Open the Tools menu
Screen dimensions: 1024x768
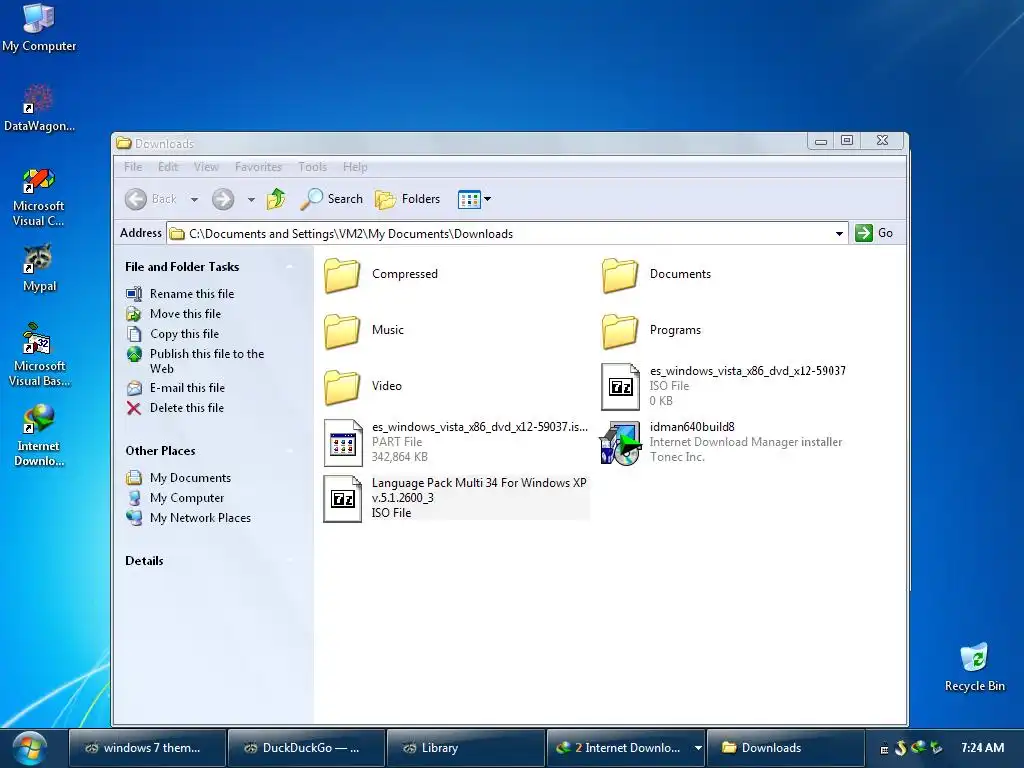tap(312, 167)
